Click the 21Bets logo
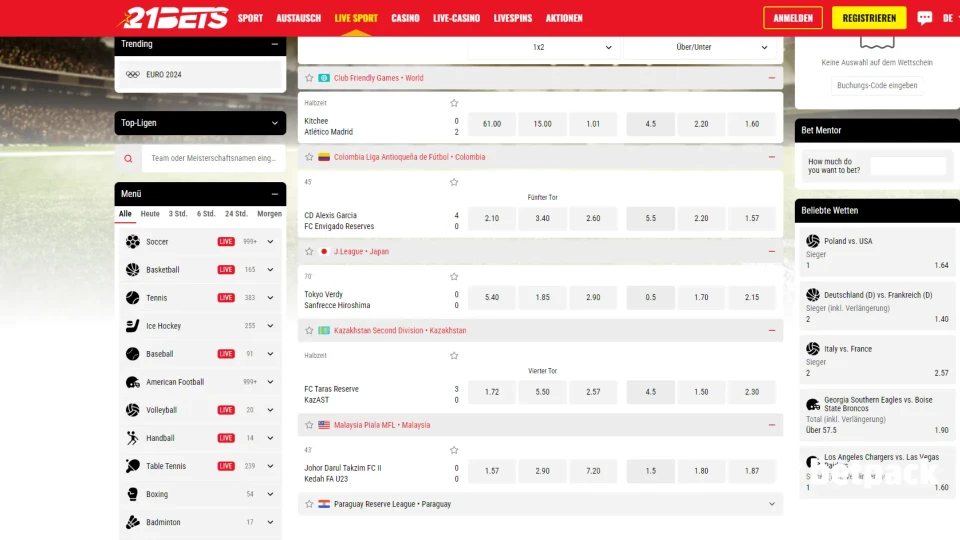 pos(173,18)
